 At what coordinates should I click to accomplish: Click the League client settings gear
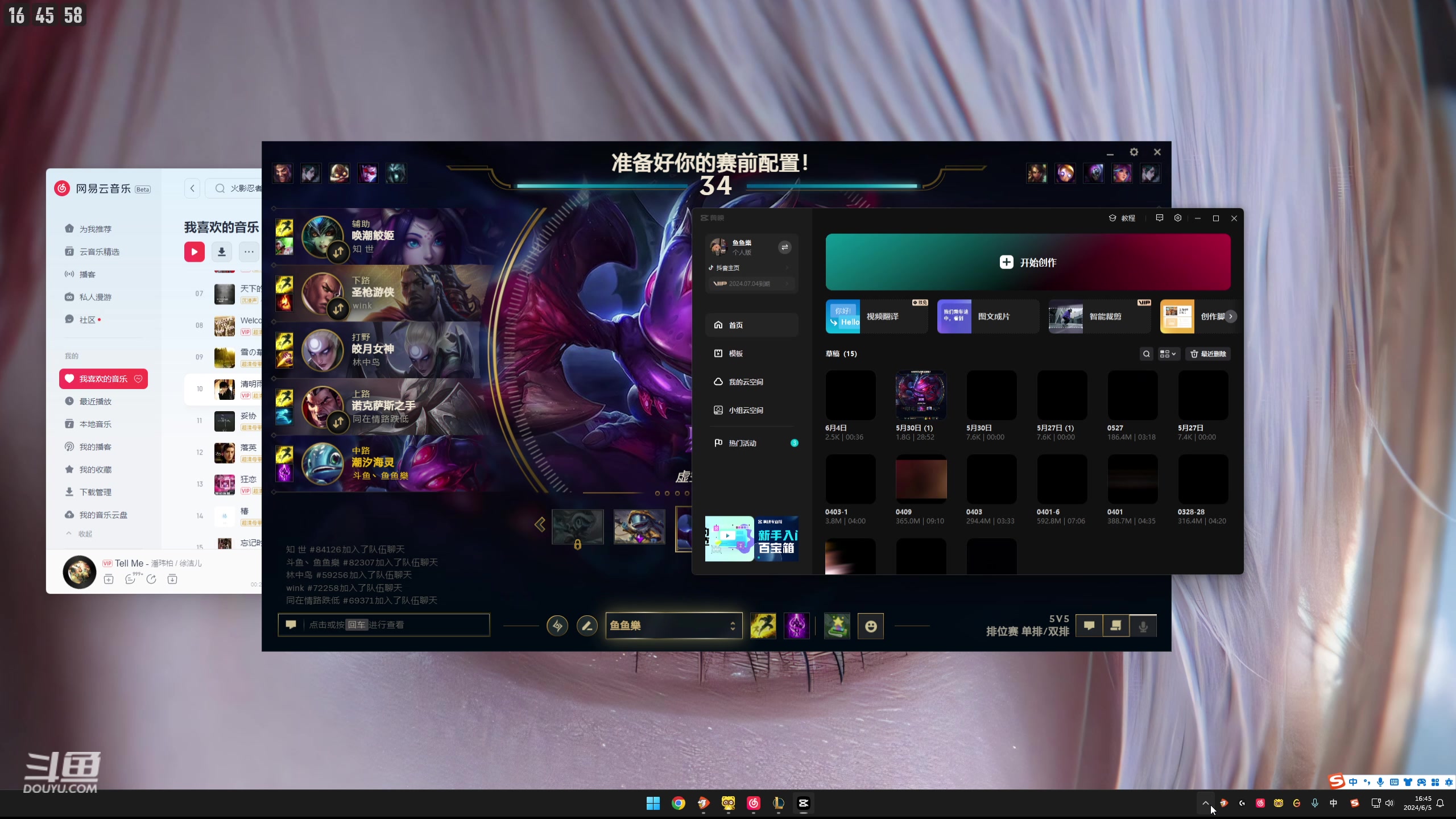tap(1134, 152)
